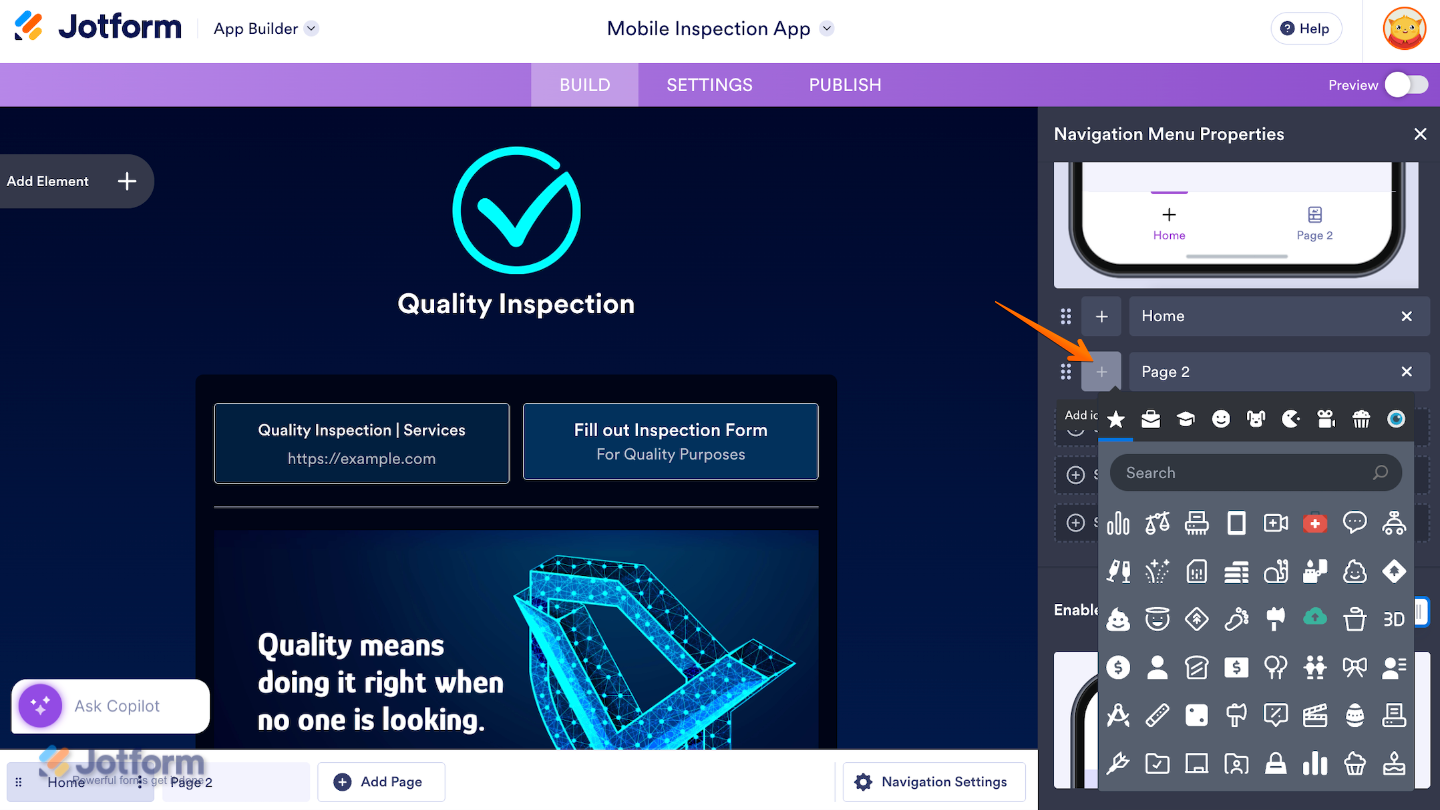1440x810 pixels.
Task: Pick the clapperboard icon
Action: pyautogui.click(x=1315, y=715)
